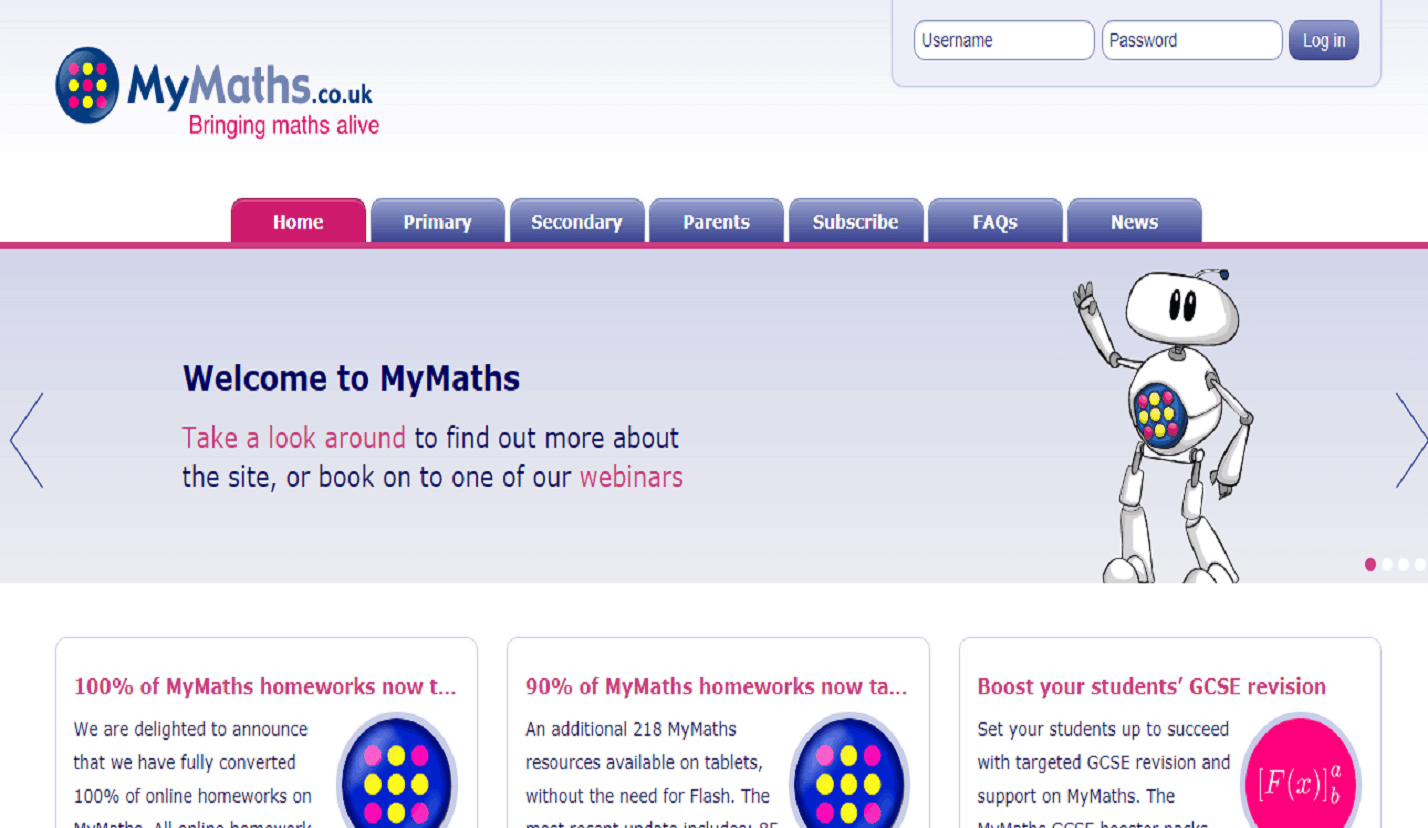Screen dimensions: 1428x828
Task: Select the first pink carousel dot
Action: click(x=1370, y=564)
